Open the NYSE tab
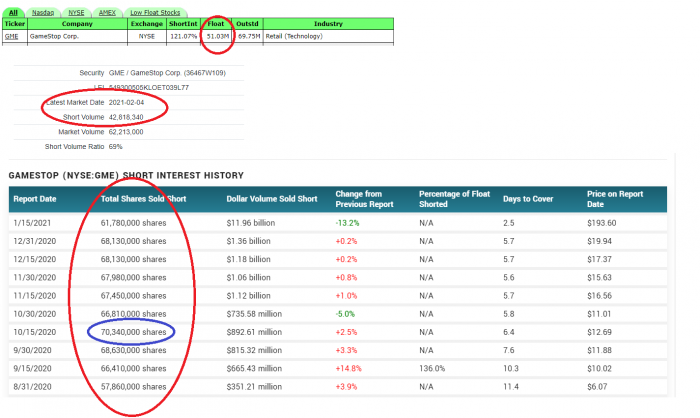Image resolution: width=700 pixels, height=418 pixels. 76,13
